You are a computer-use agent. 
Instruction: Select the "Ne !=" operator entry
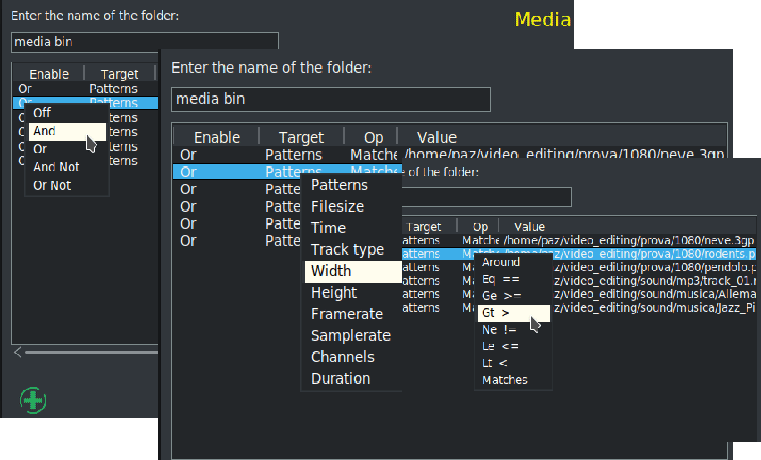(x=499, y=330)
